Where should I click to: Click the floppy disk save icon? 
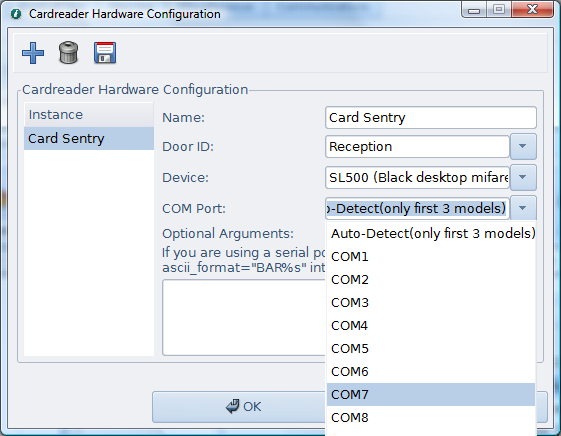105,53
